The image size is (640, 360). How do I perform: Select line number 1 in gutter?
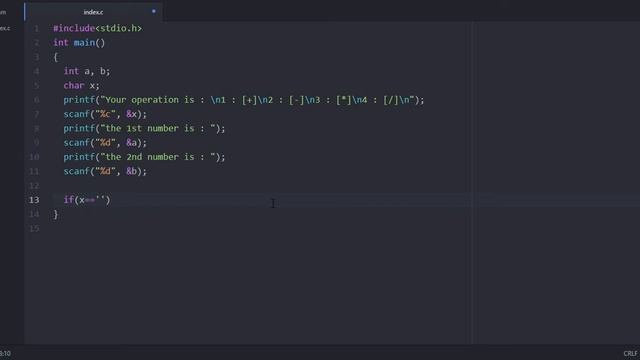[36, 28]
